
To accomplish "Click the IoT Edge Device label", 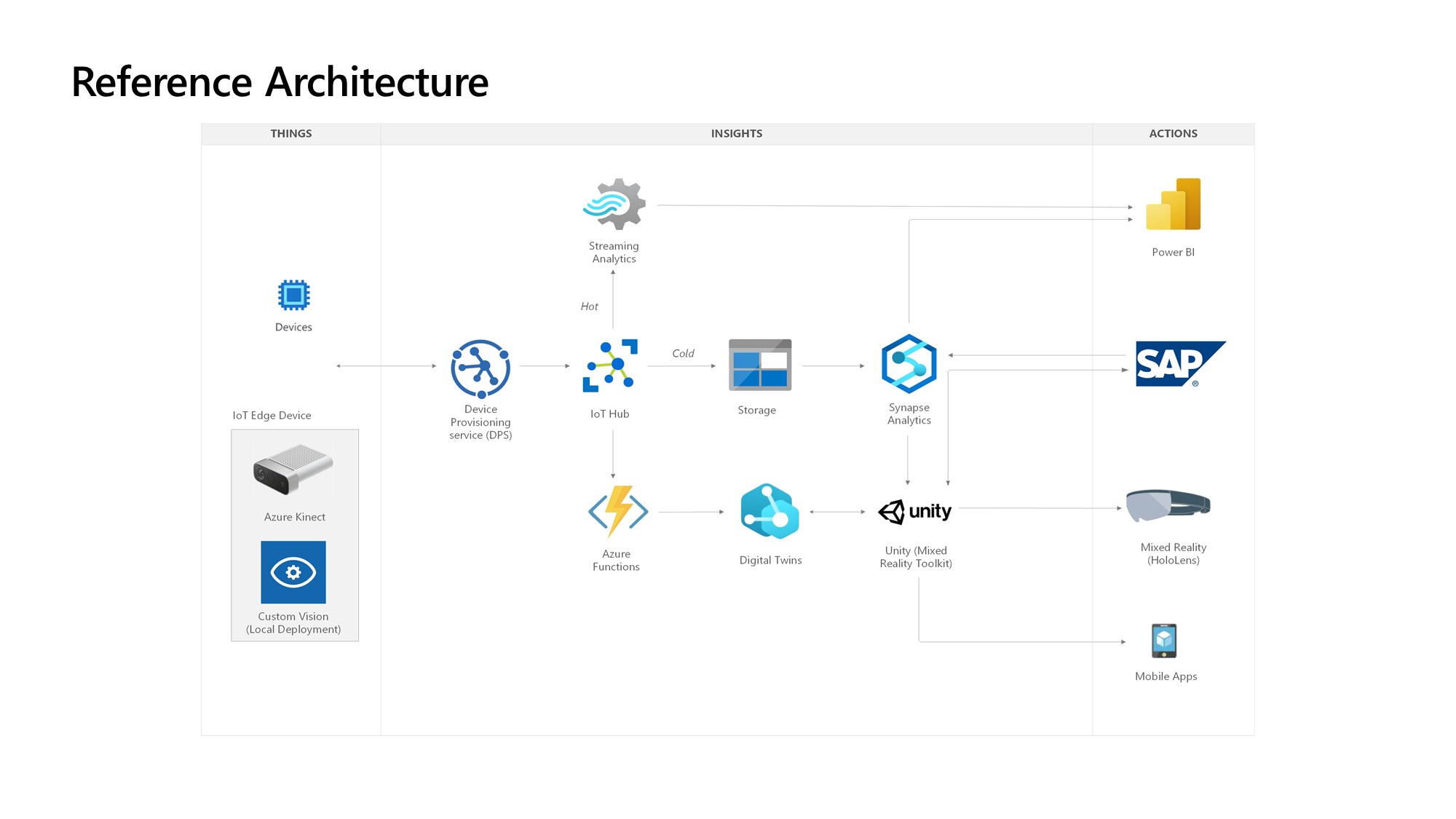I will coord(272,416).
